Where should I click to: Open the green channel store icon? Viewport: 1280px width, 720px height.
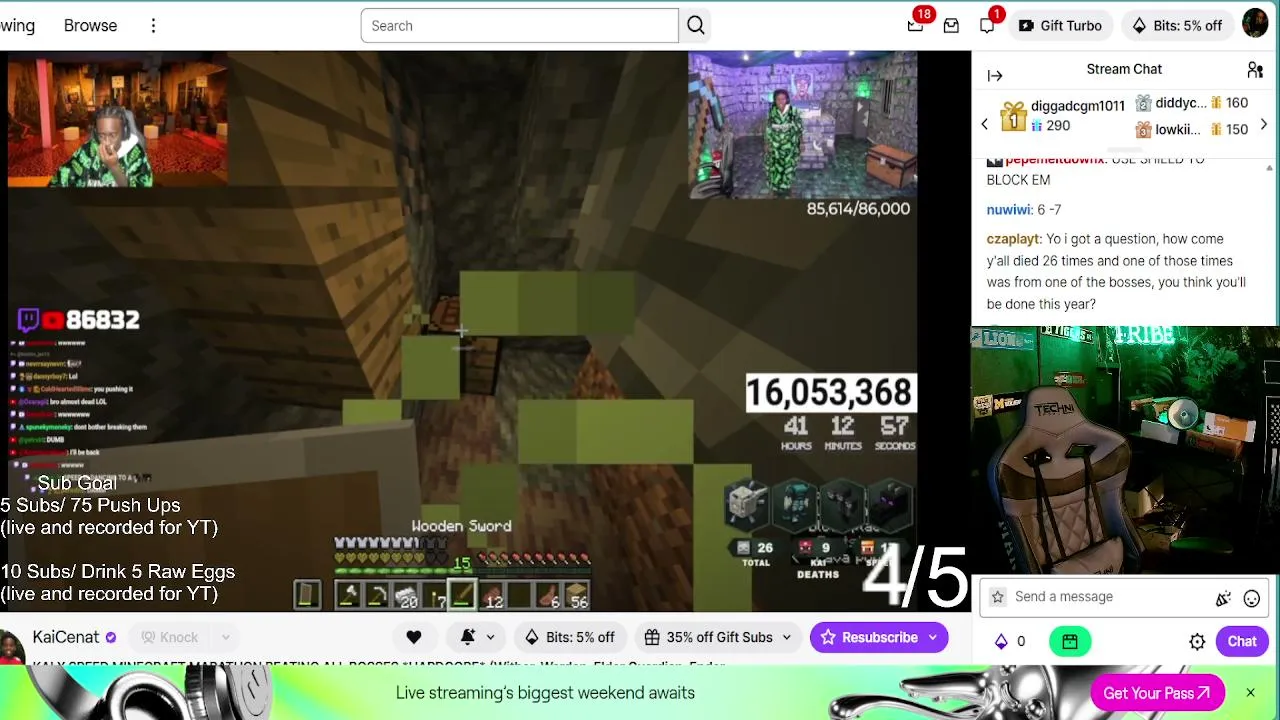1070,641
